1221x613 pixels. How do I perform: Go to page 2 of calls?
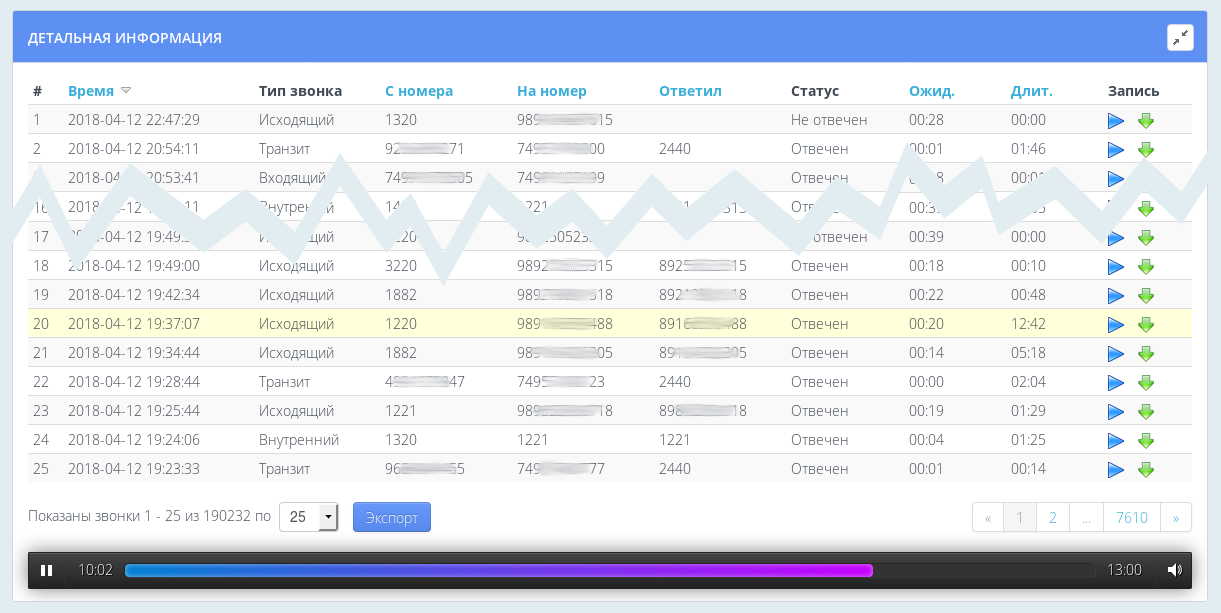point(1052,517)
